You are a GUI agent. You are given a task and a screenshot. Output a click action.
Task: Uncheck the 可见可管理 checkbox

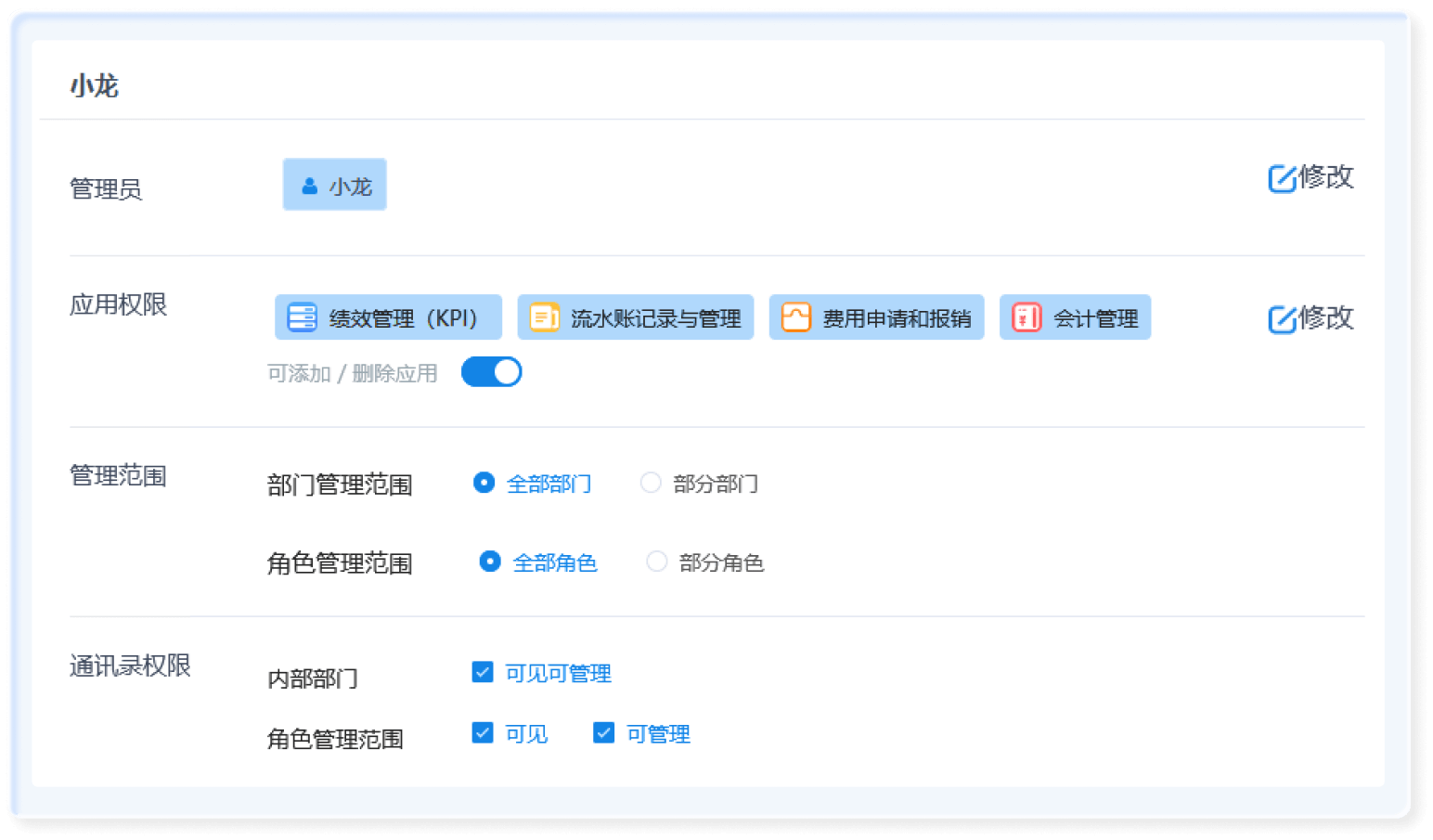click(x=483, y=672)
